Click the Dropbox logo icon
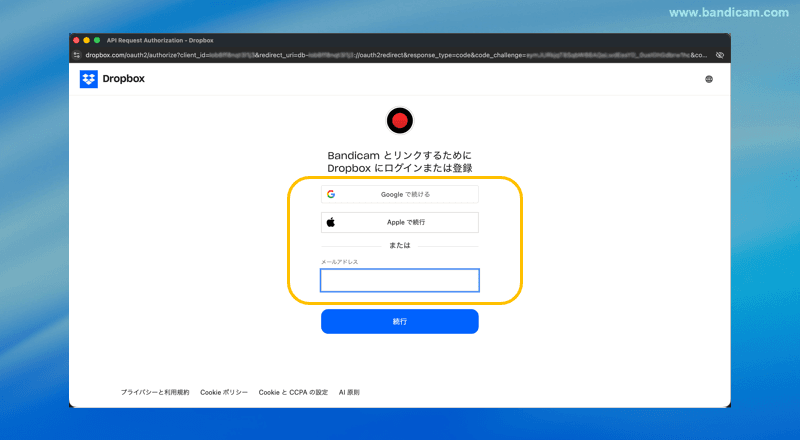Screen dimensions: 800x440 coord(89,79)
